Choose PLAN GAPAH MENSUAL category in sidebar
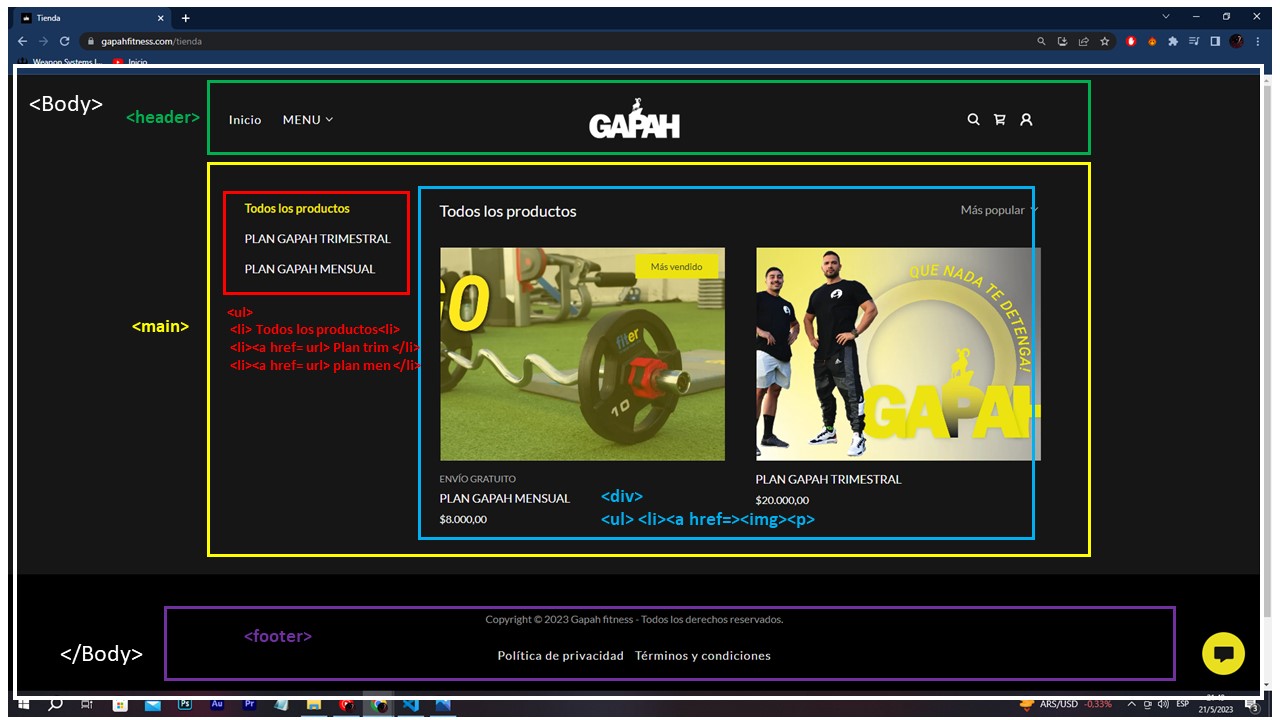1280x720 pixels. point(309,269)
